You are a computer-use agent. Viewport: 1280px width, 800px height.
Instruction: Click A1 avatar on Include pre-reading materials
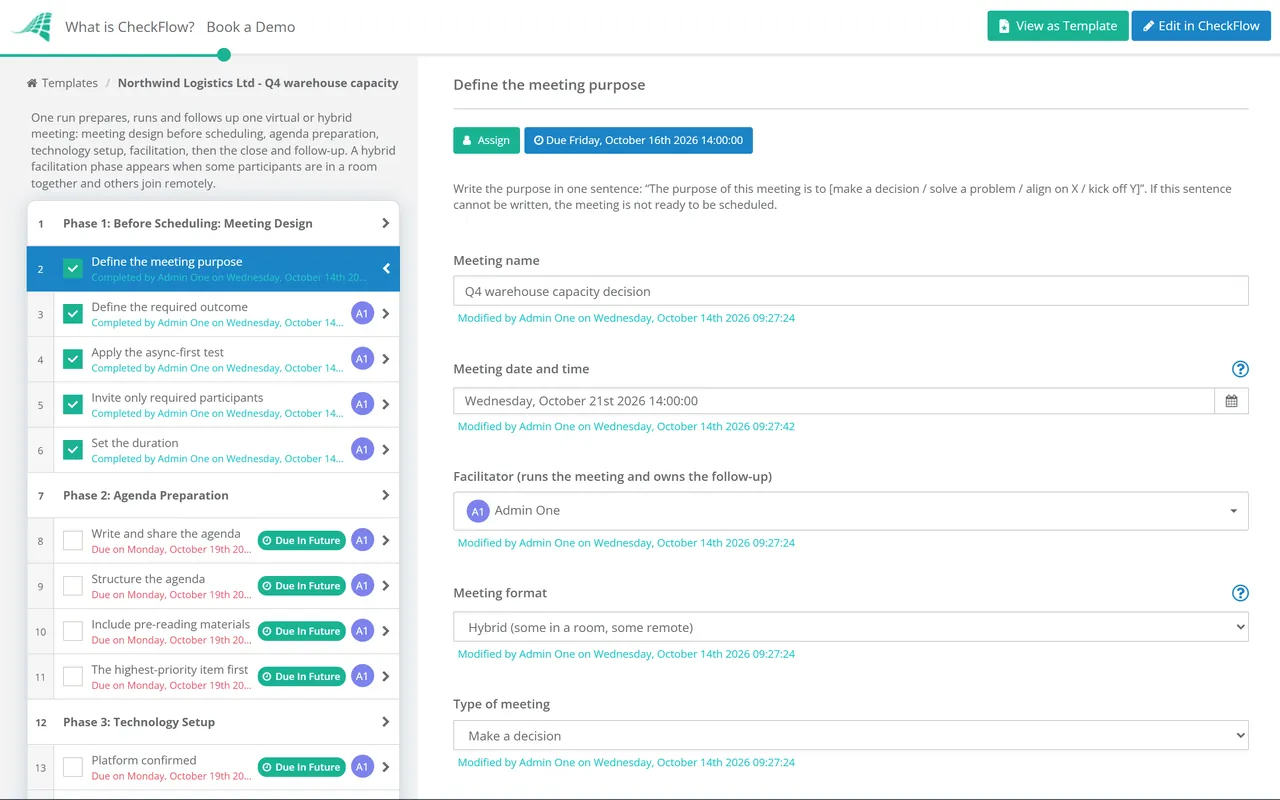362,631
